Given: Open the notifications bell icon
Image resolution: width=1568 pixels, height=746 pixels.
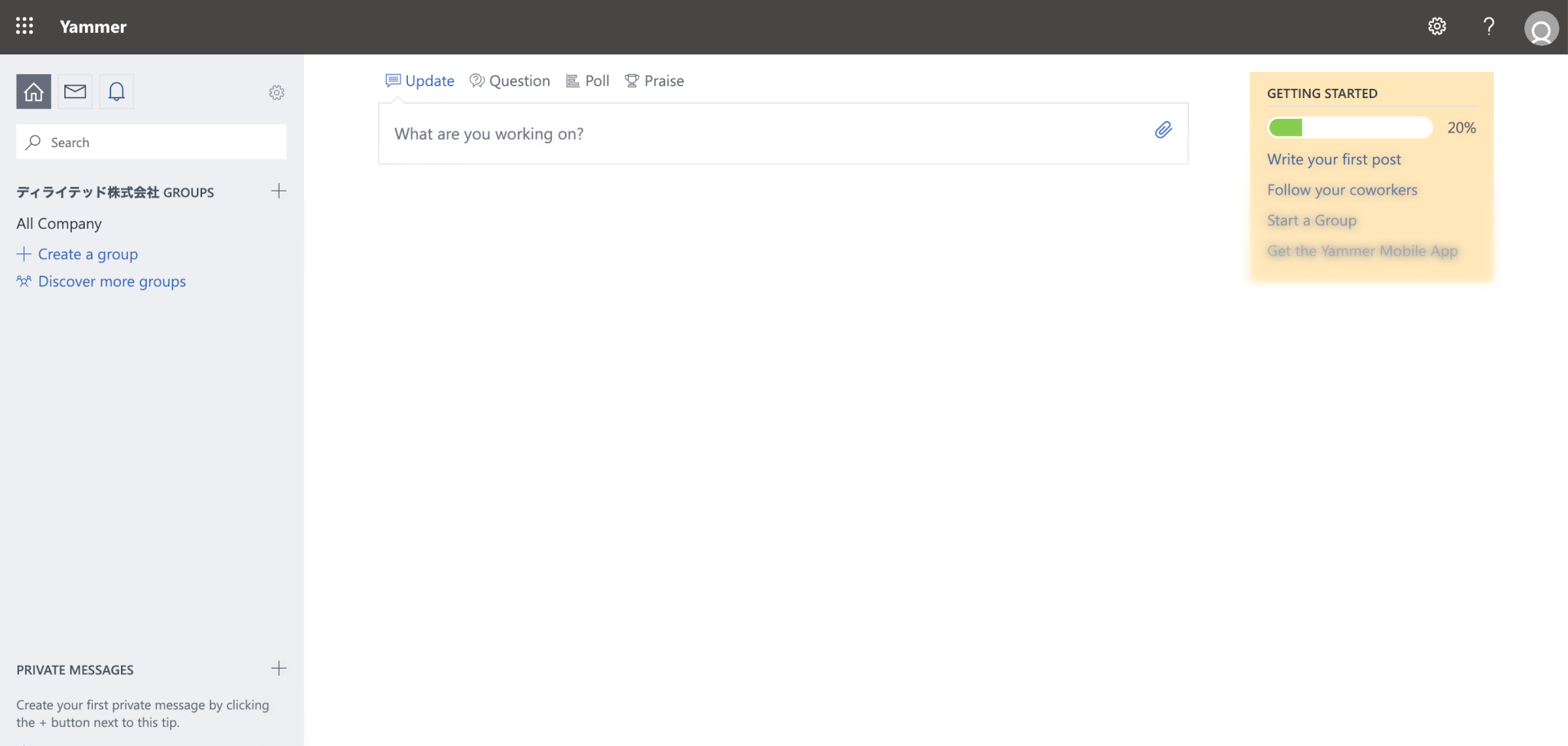Looking at the screenshot, I should pyautogui.click(x=116, y=92).
